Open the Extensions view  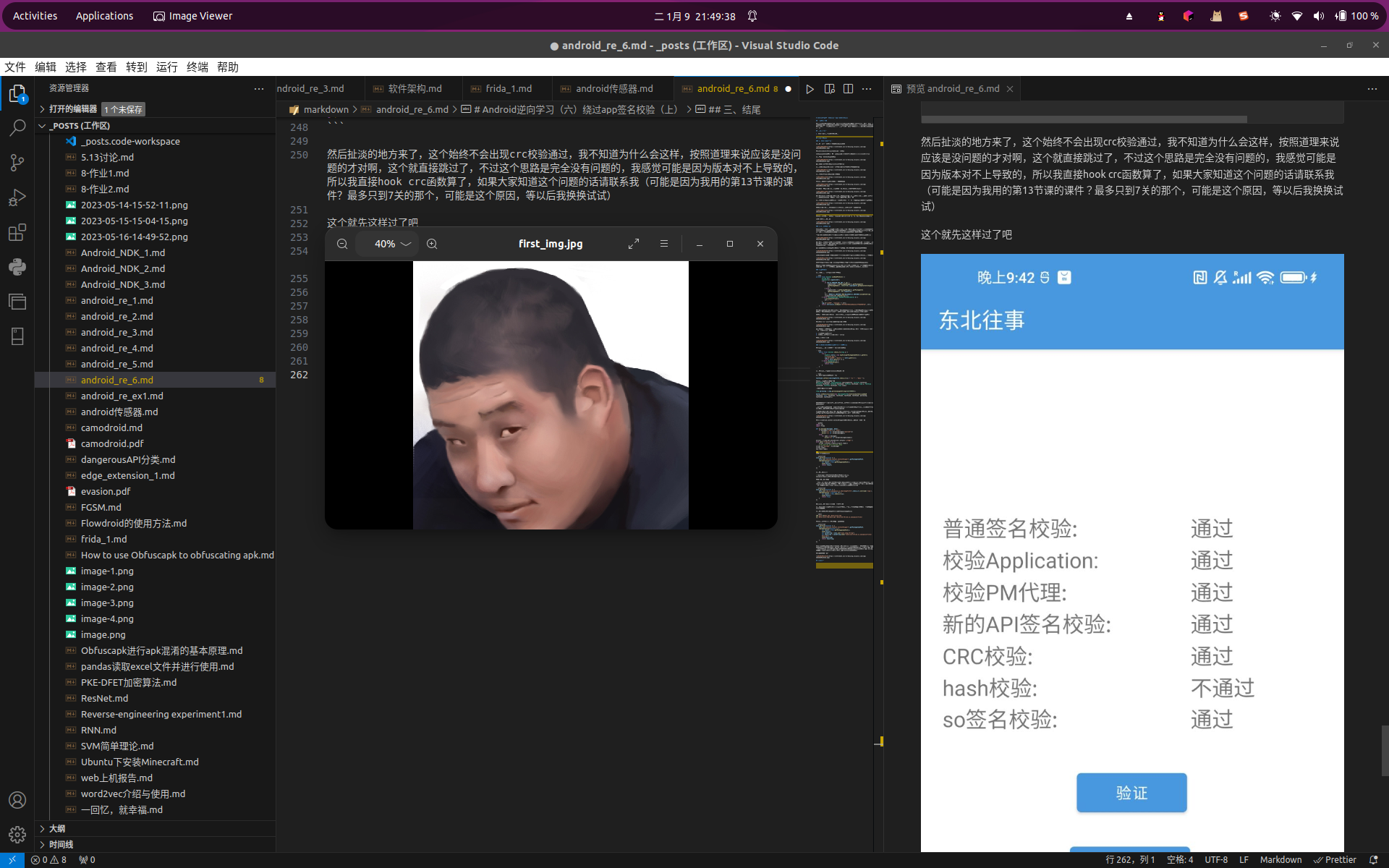click(x=17, y=232)
